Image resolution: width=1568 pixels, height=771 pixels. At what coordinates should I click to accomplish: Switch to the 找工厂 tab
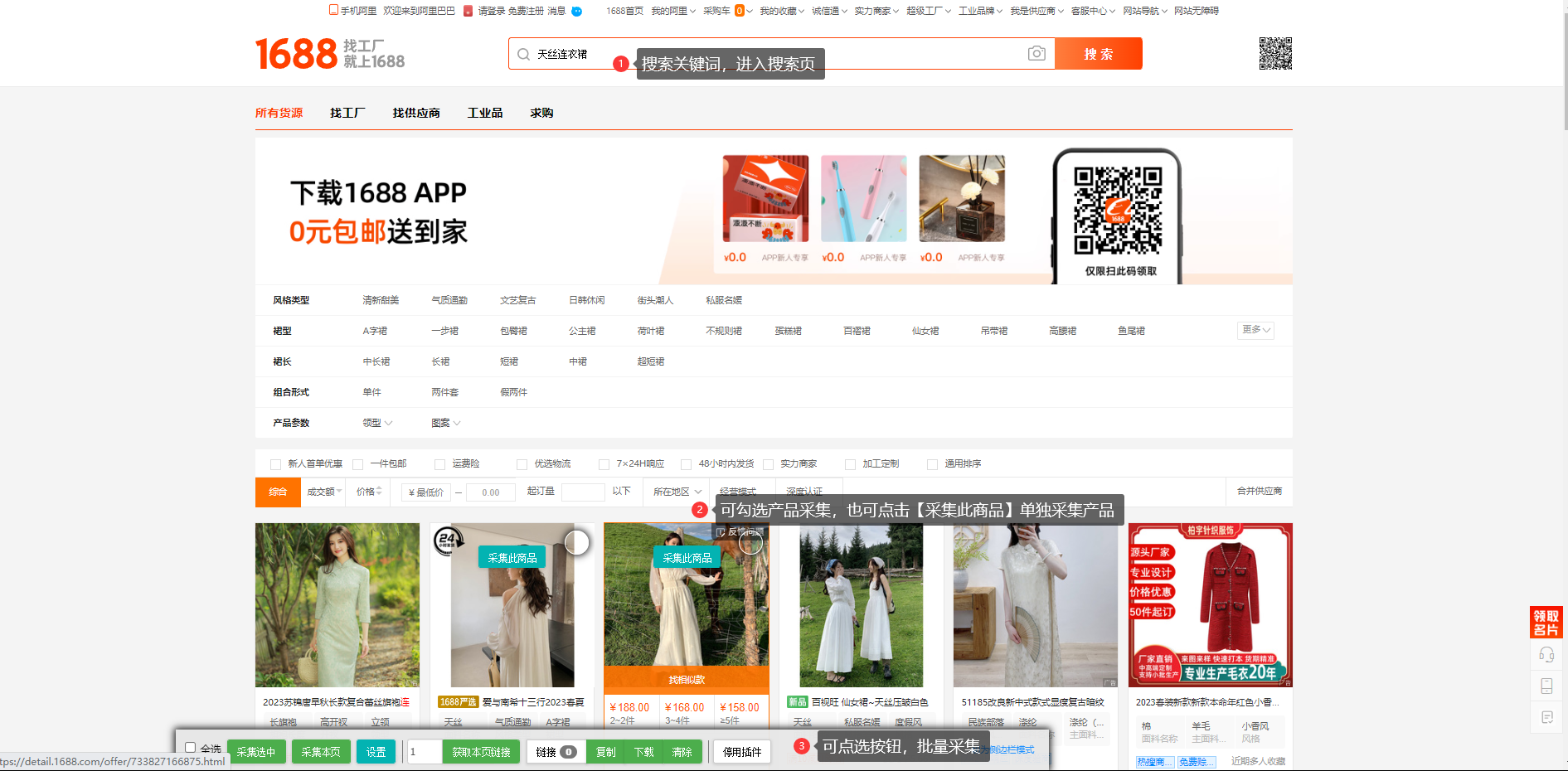(x=347, y=112)
